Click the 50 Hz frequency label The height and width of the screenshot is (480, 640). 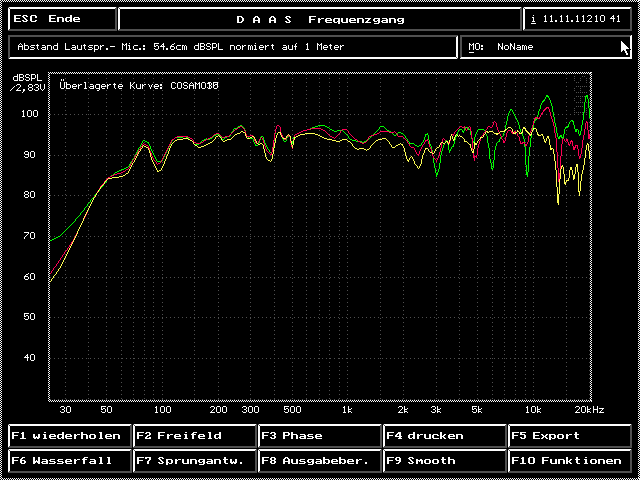pyautogui.click(x=106, y=410)
